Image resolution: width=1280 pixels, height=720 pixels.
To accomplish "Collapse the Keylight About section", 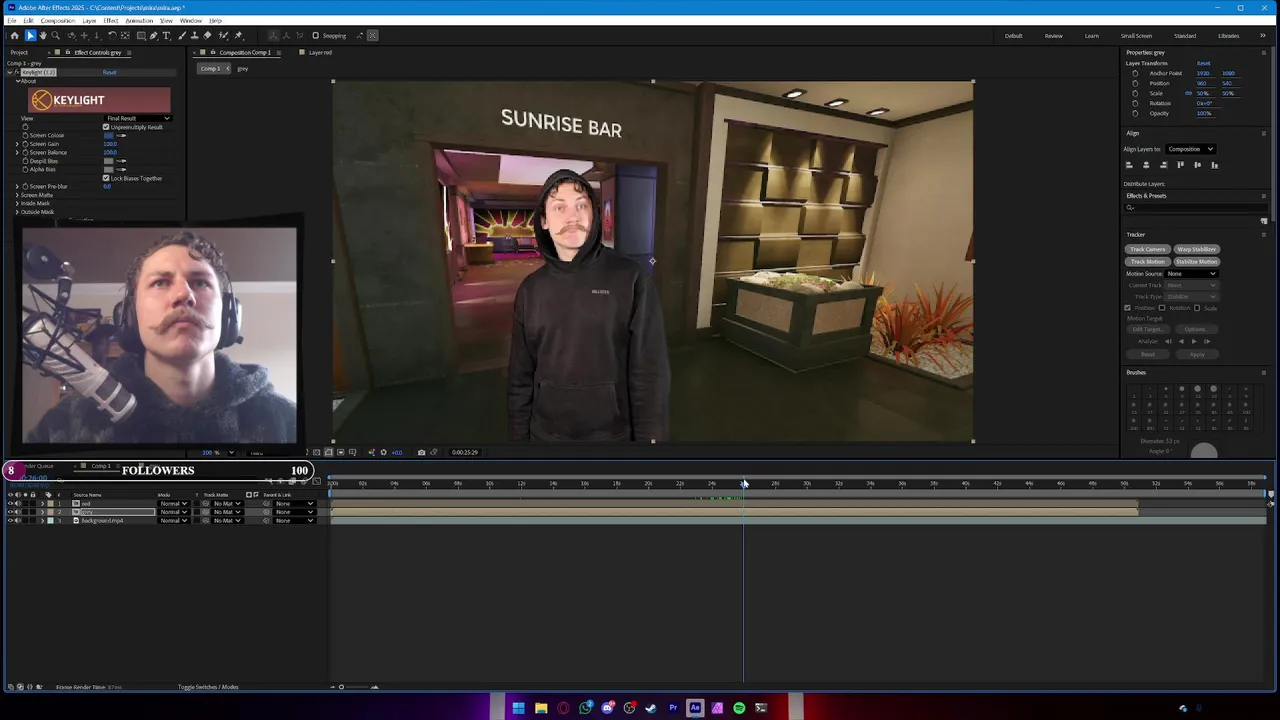I will (x=17, y=81).
